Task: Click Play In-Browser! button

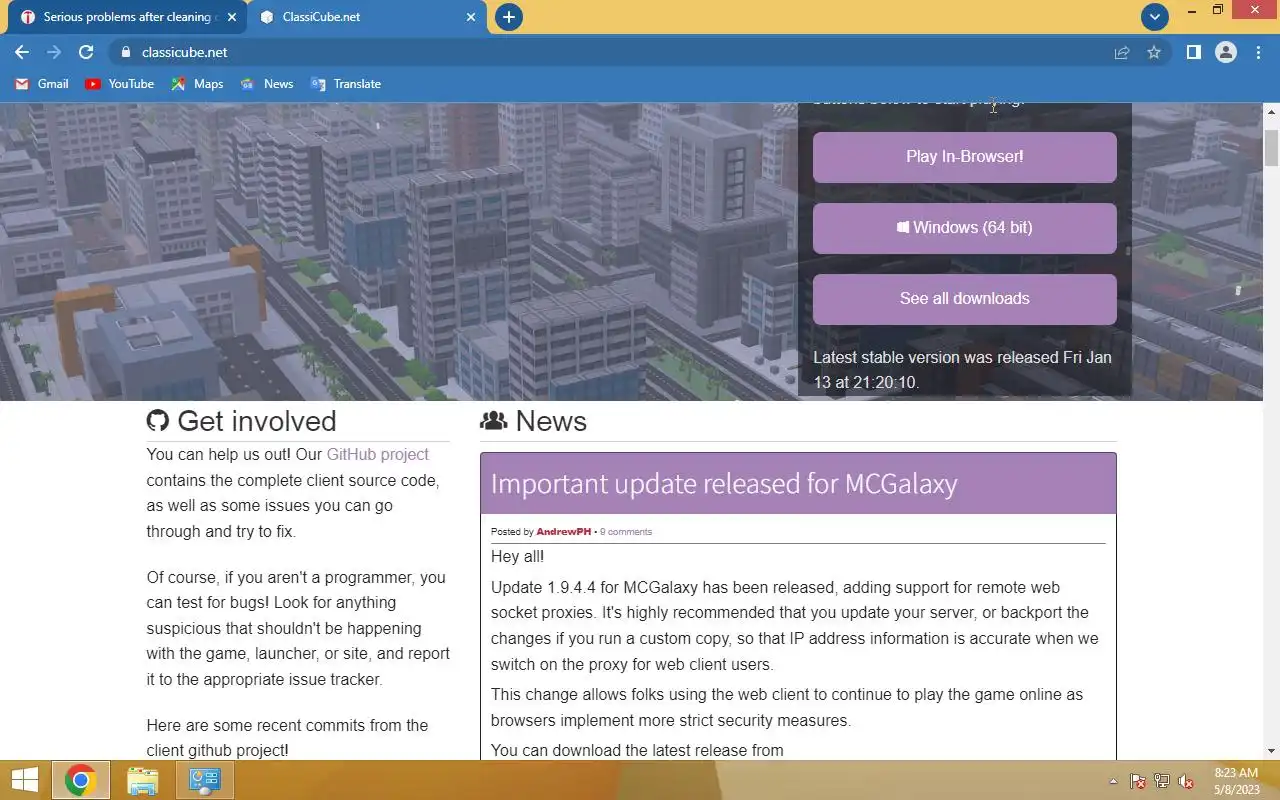Action: coord(964,157)
